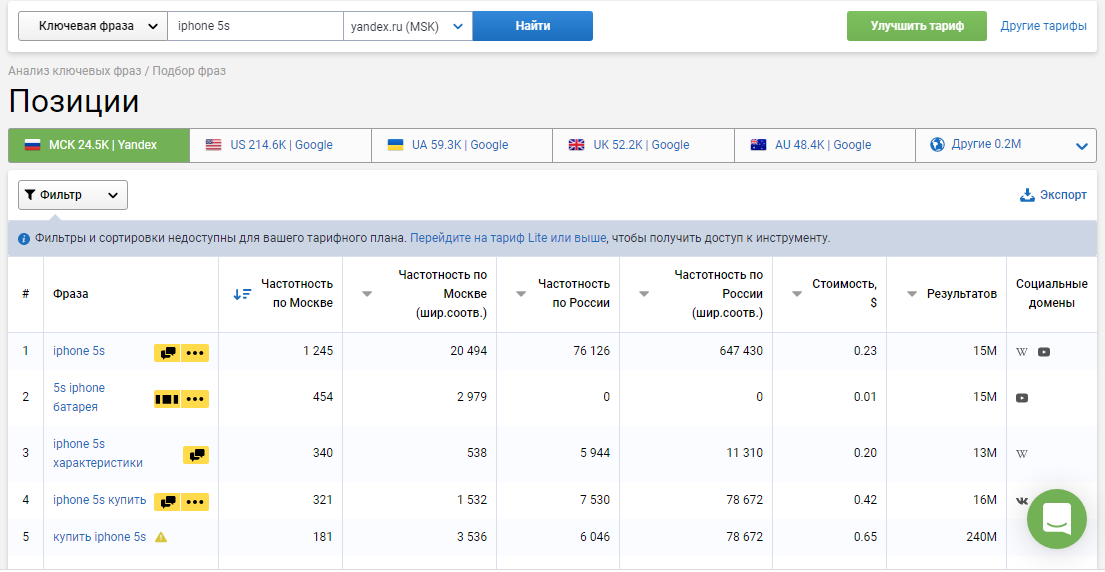Image resolution: width=1105 pixels, height=572 pixels.
Task: Click the sort icon on Частотность по Москве
Action: click(x=242, y=294)
